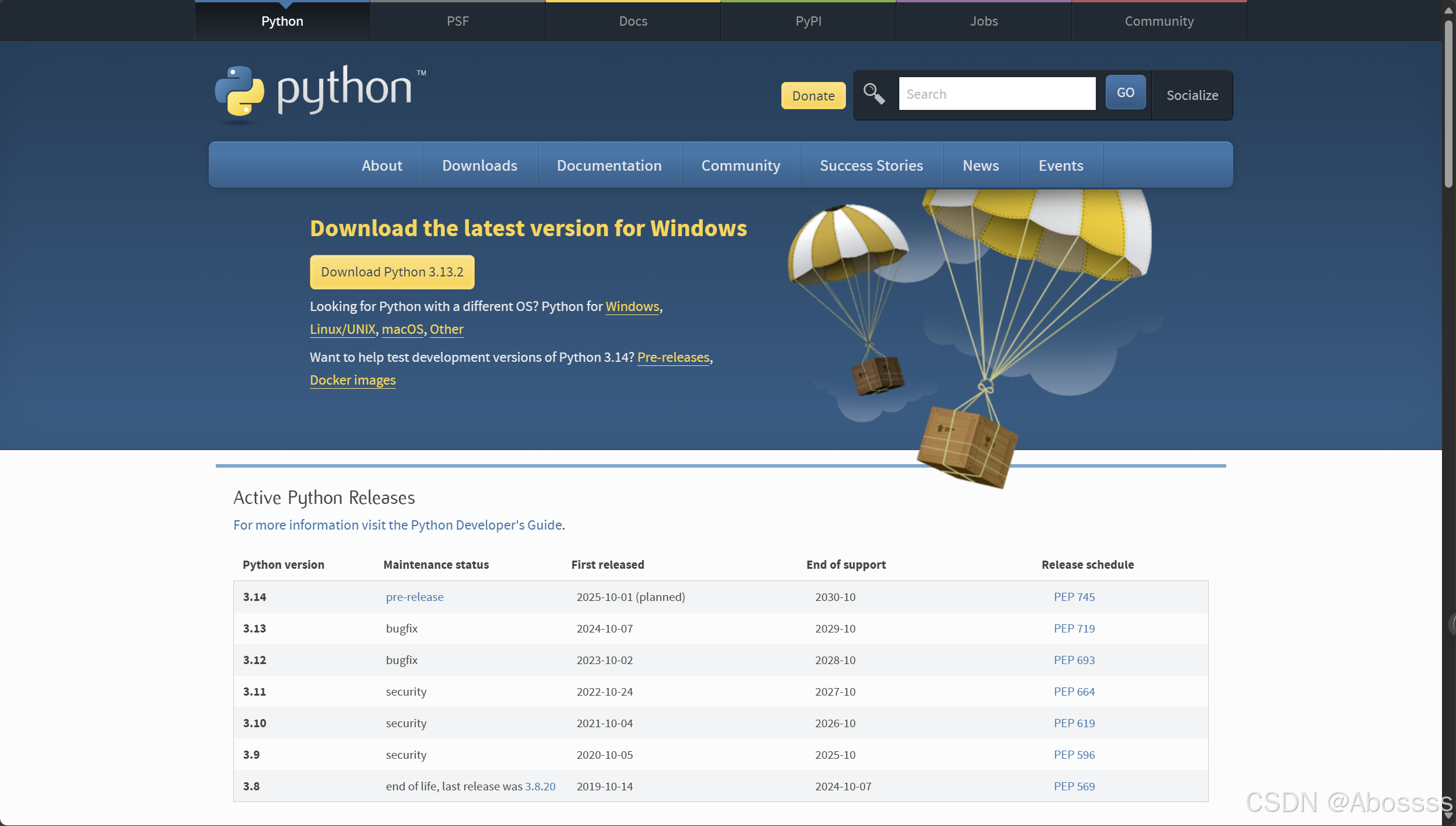This screenshot has width=1456, height=826.
Task: Click the 2027-10 end of support cell
Action: click(x=835, y=692)
